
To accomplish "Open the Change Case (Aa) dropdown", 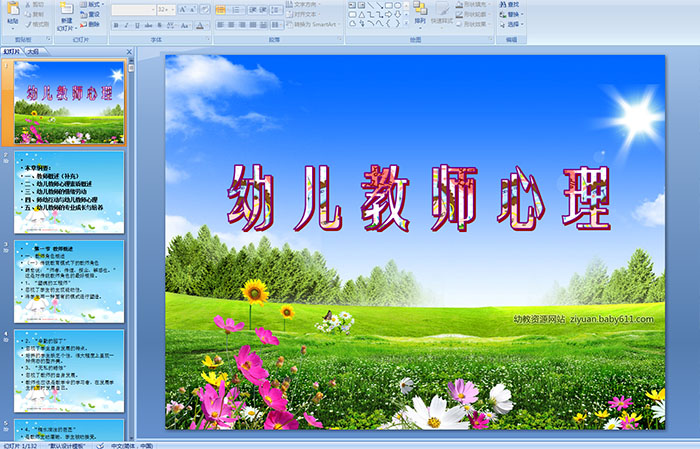I will (185, 25).
